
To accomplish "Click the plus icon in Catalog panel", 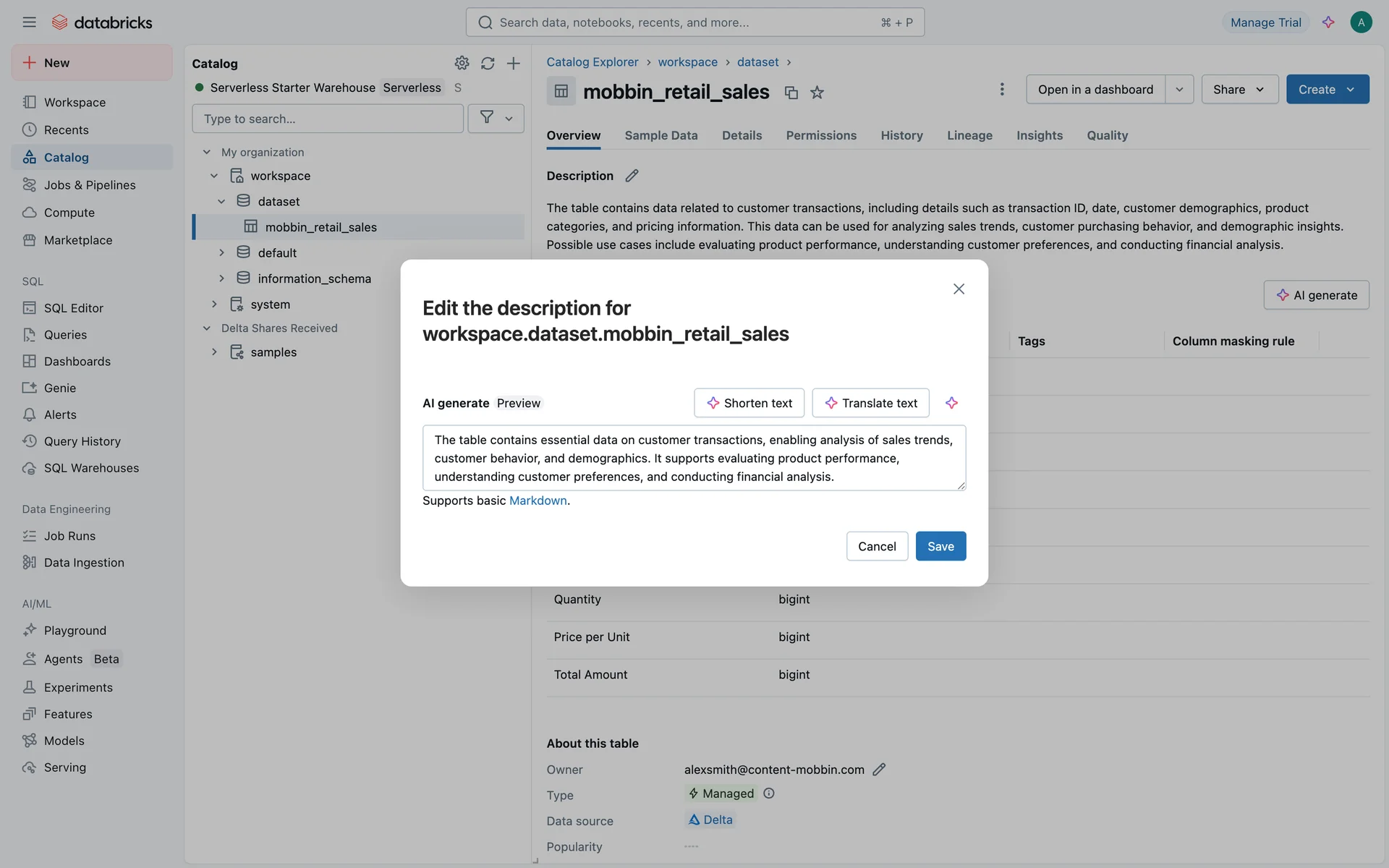I will click(513, 63).
